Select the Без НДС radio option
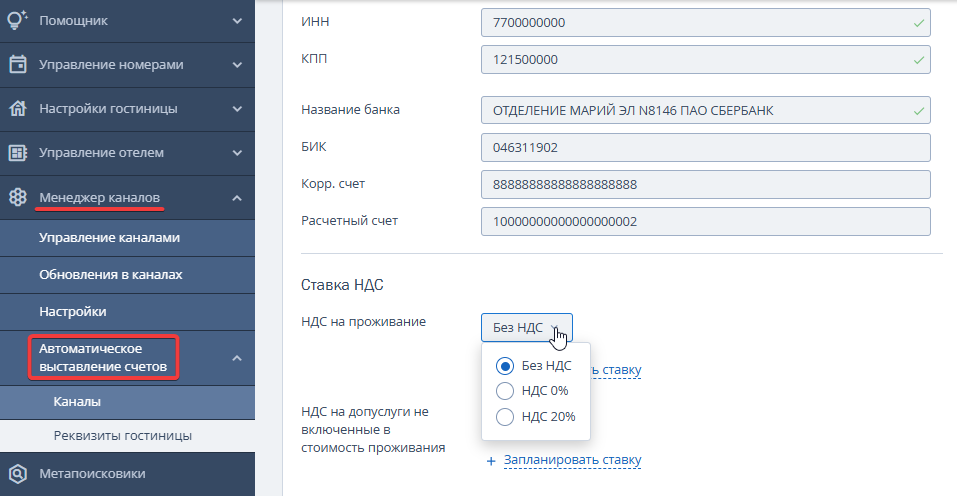The image size is (957, 496). click(x=505, y=366)
